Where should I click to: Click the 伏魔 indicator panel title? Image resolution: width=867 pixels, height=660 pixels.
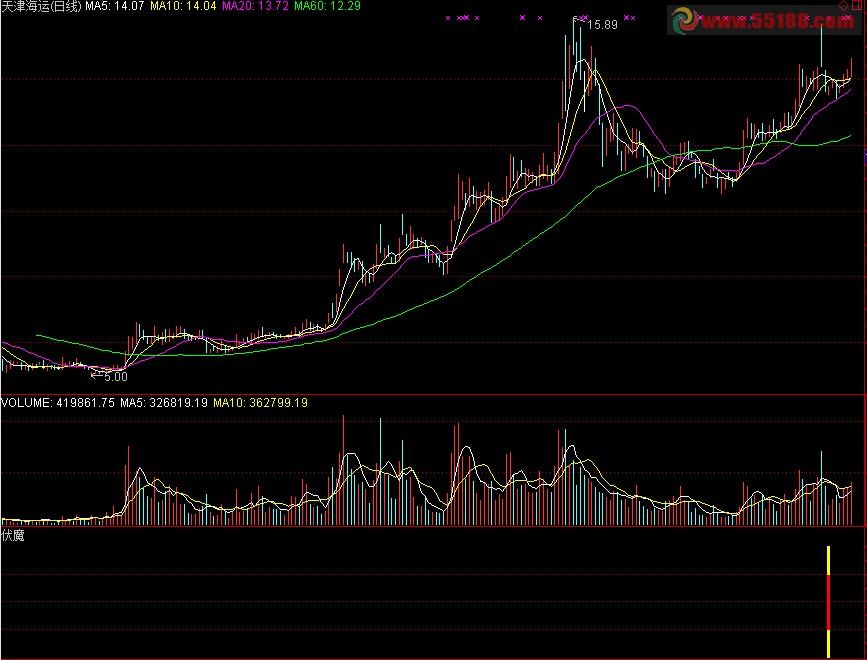coord(13,536)
